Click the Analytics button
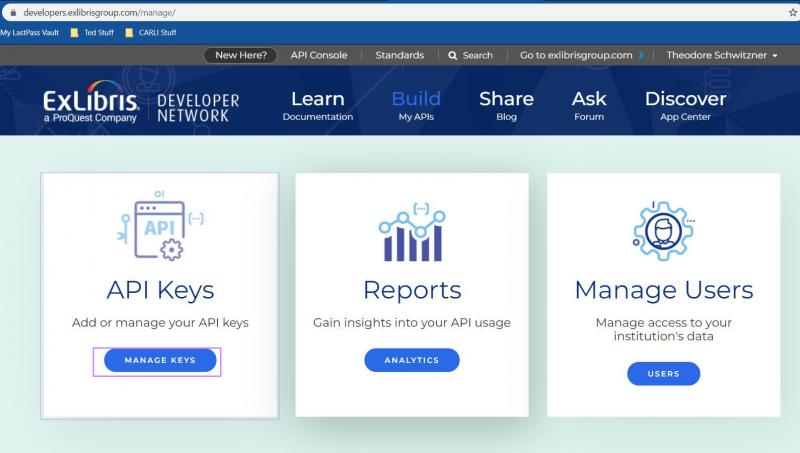Viewport: 800px width, 453px height. point(412,360)
